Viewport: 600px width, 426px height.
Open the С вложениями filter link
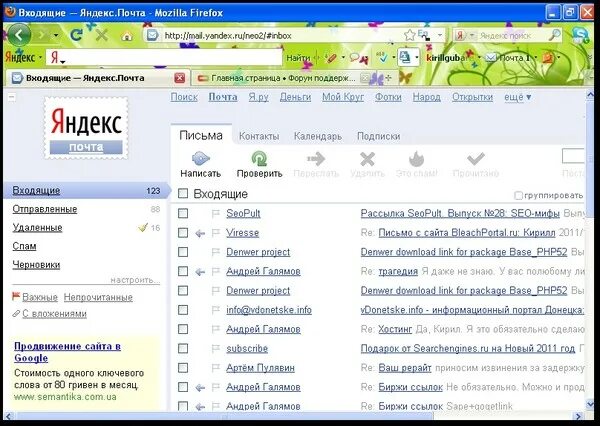(54, 314)
